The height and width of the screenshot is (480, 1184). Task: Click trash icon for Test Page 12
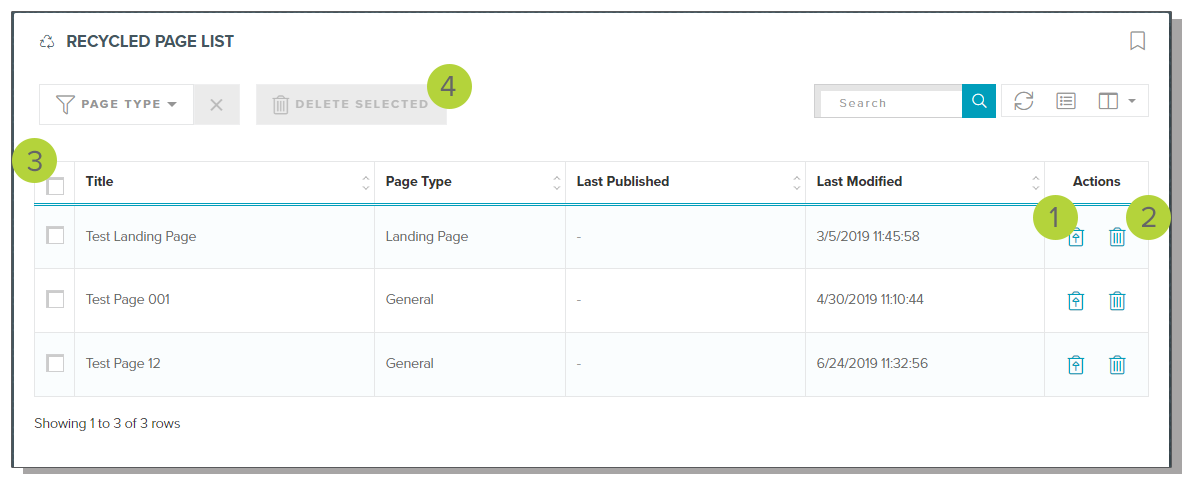1117,364
